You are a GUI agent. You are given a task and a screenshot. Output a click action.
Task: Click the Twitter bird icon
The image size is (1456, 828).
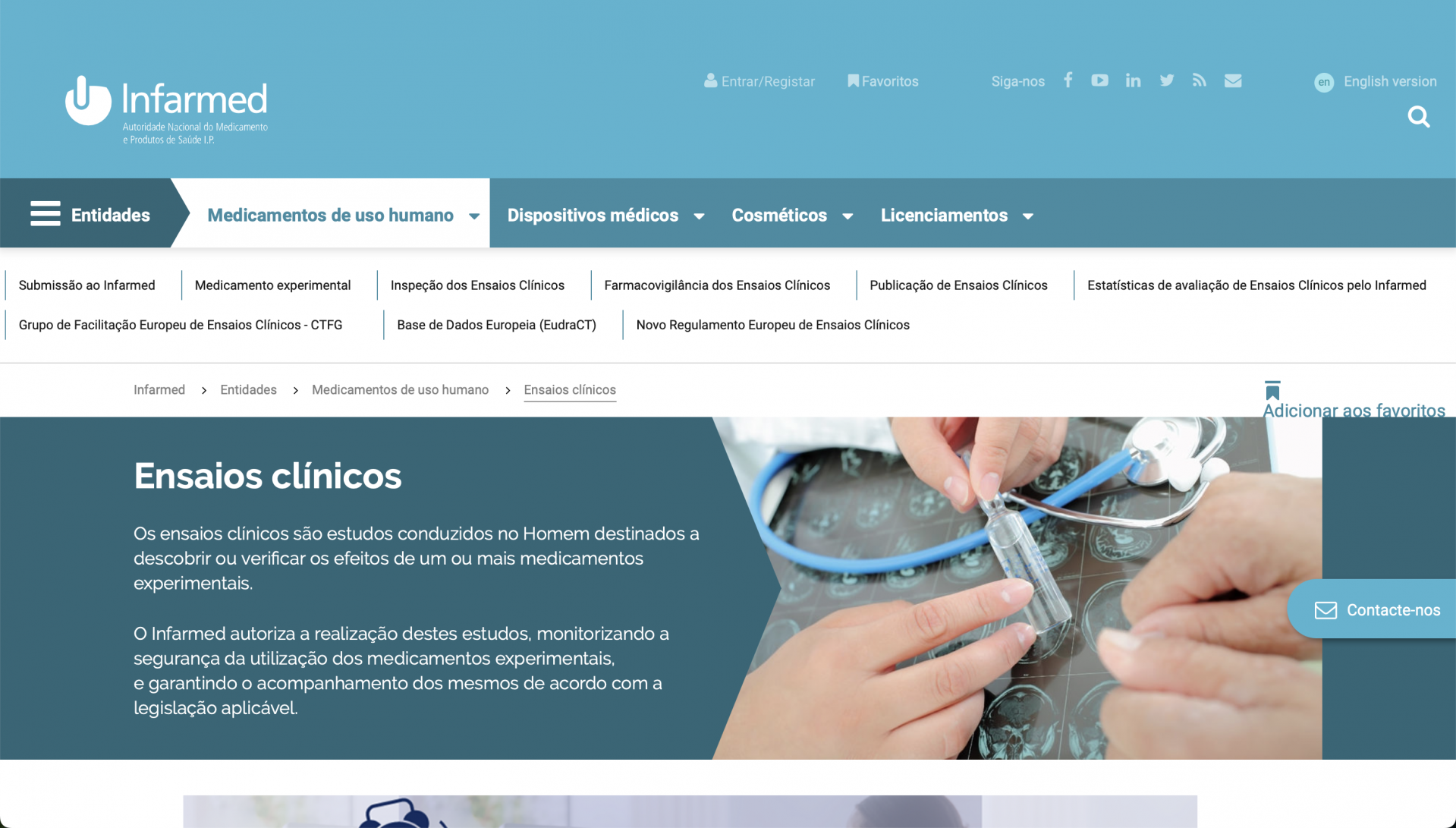pos(1166,80)
